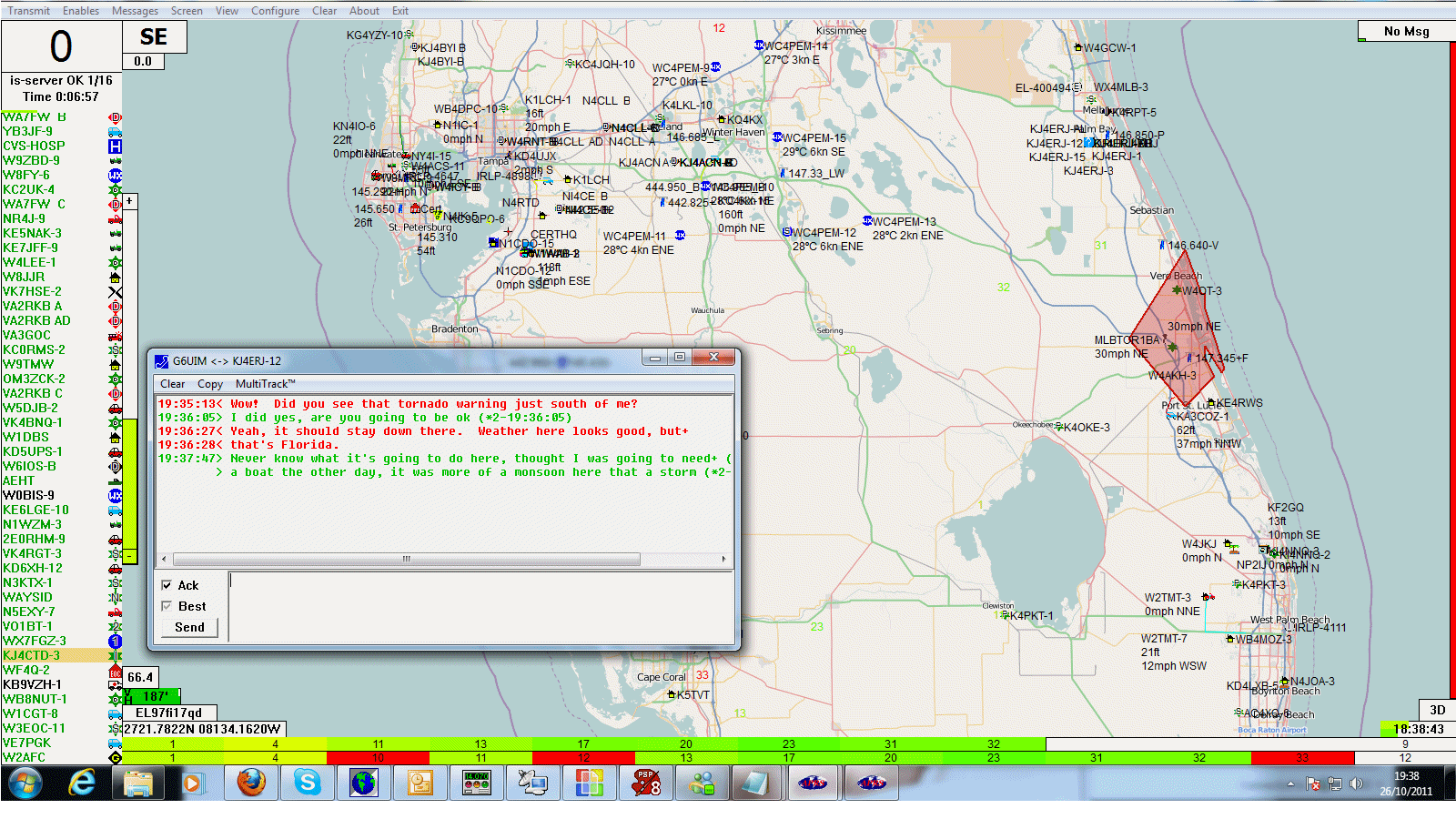
Task: Click the red truck icon beside NR4J-9
Action: pyautogui.click(x=115, y=218)
